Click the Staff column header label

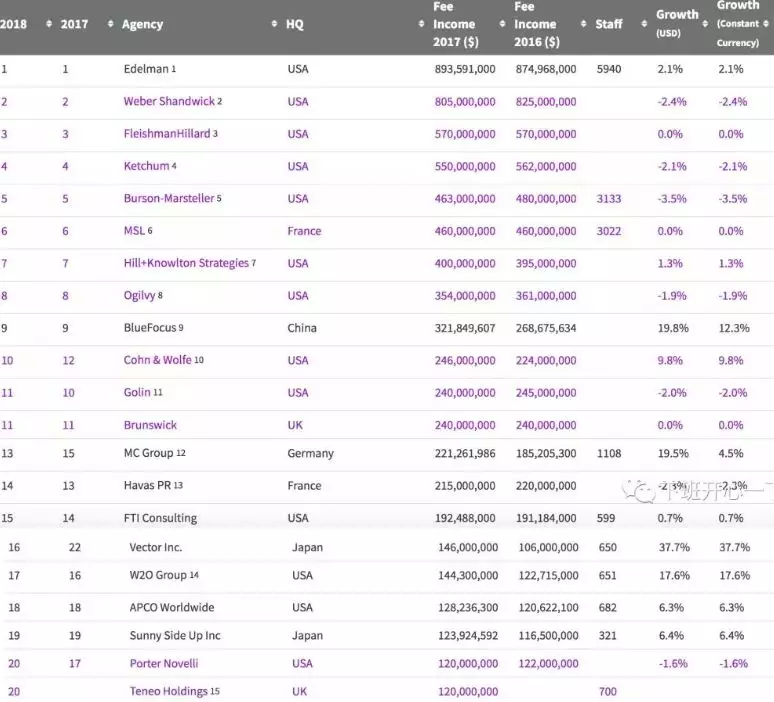[x=609, y=24]
